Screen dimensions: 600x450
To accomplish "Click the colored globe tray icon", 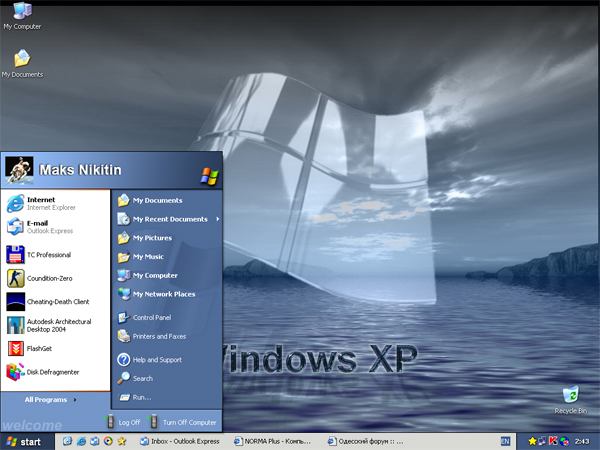I will [564, 441].
